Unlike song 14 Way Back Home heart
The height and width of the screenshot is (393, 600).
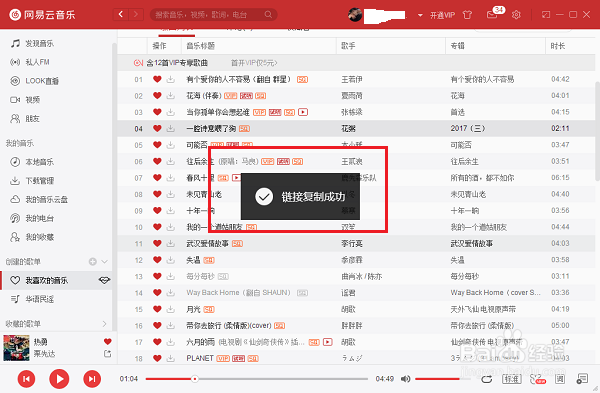[157, 293]
